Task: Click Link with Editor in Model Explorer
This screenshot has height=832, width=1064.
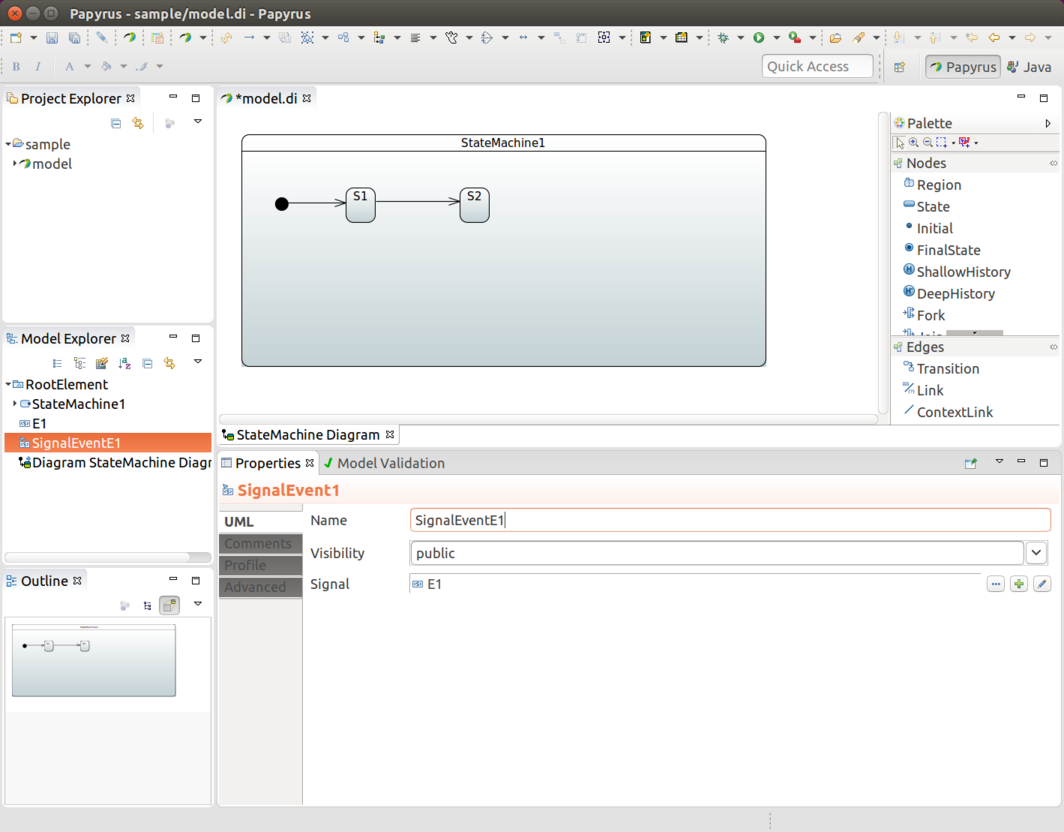Action: (x=170, y=363)
